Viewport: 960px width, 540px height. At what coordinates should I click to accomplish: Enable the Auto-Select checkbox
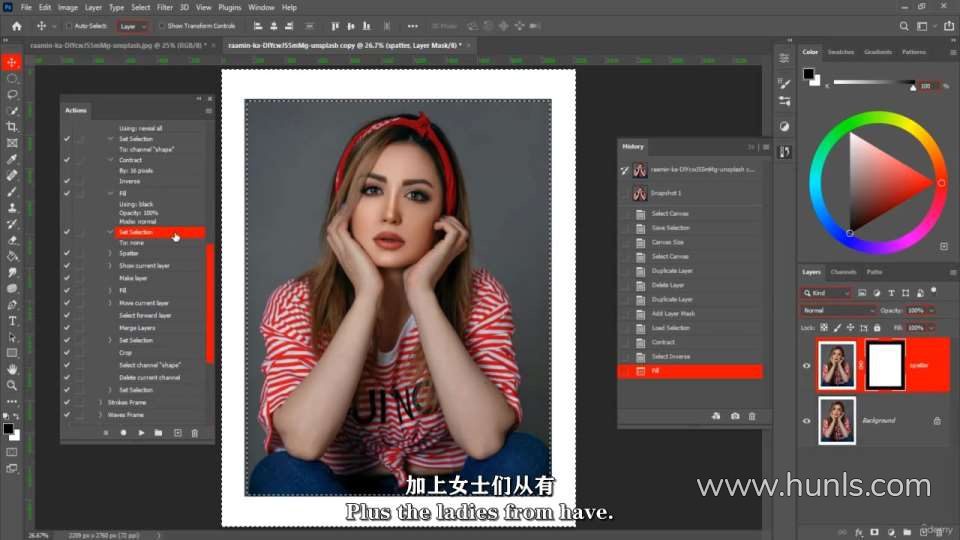69,26
